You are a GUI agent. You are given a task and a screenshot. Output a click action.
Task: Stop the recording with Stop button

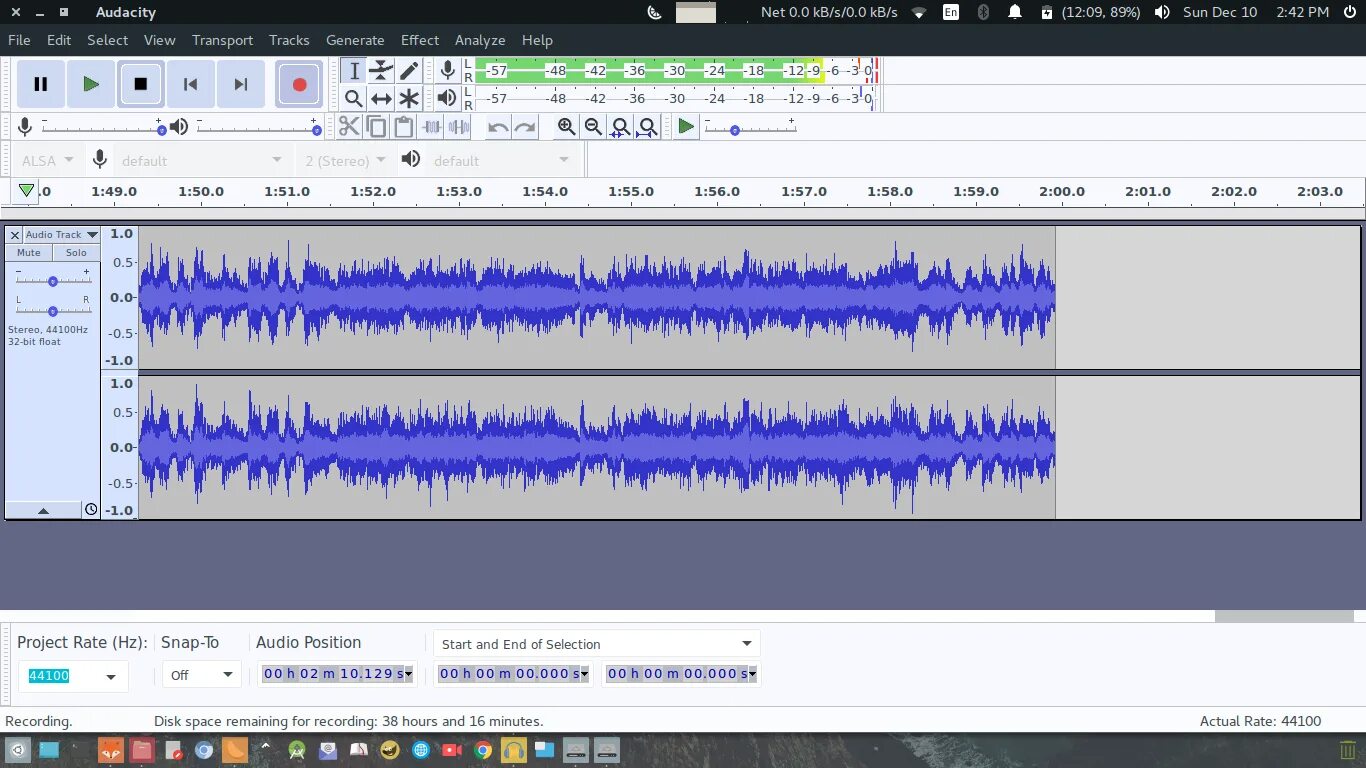coord(141,84)
